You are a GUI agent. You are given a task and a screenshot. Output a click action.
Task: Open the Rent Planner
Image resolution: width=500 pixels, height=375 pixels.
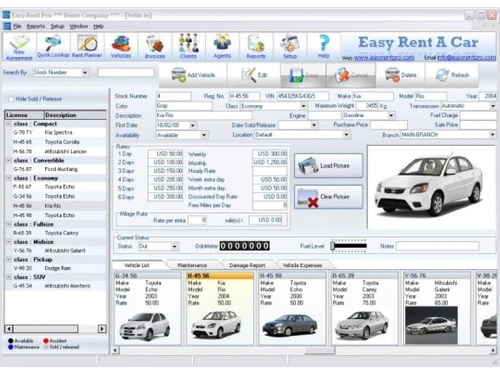[87, 47]
